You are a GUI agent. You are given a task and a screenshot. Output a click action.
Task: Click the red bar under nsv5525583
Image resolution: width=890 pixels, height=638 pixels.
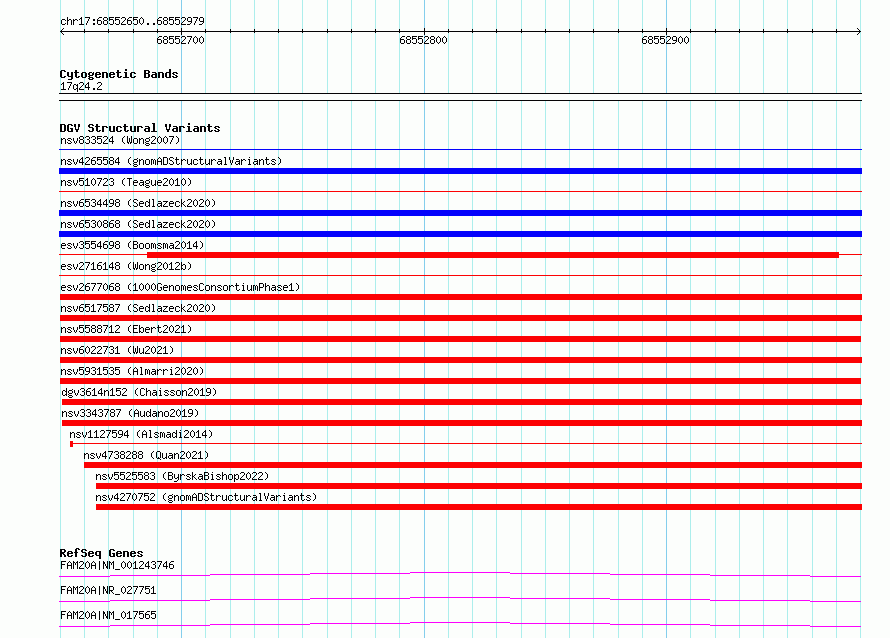click(479, 486)
